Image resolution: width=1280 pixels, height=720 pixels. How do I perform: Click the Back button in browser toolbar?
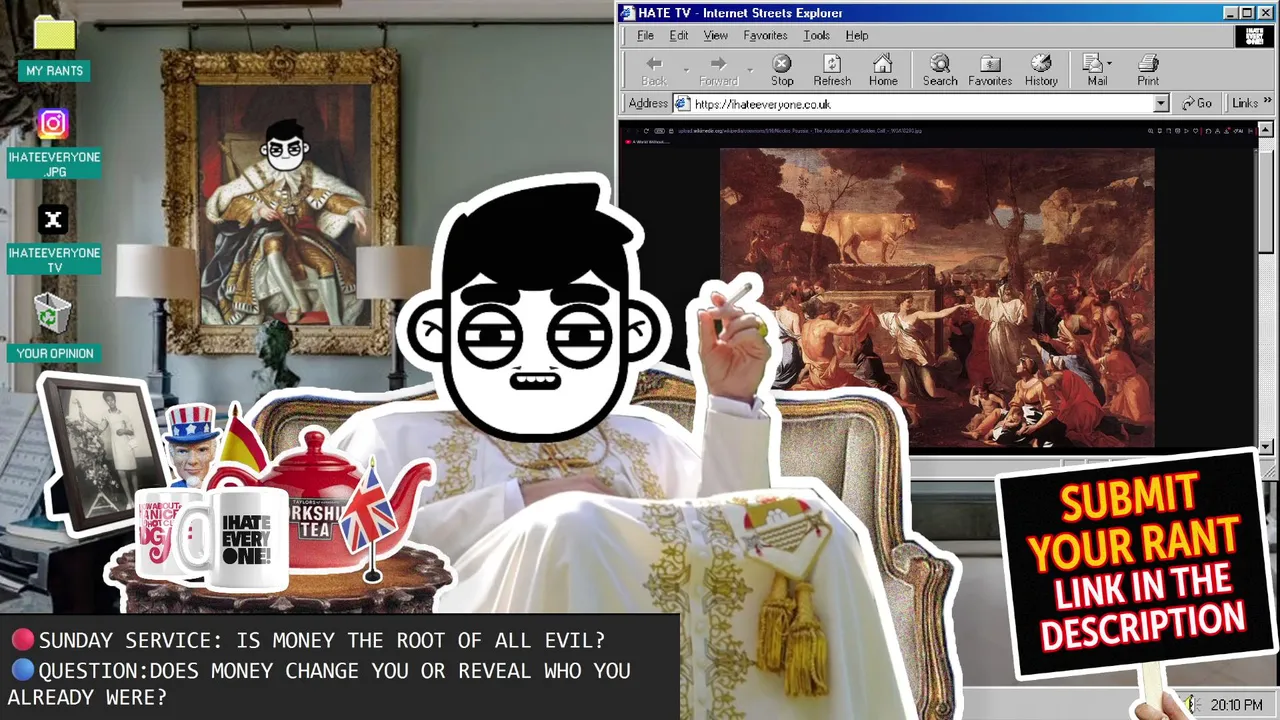coord(654,71)
